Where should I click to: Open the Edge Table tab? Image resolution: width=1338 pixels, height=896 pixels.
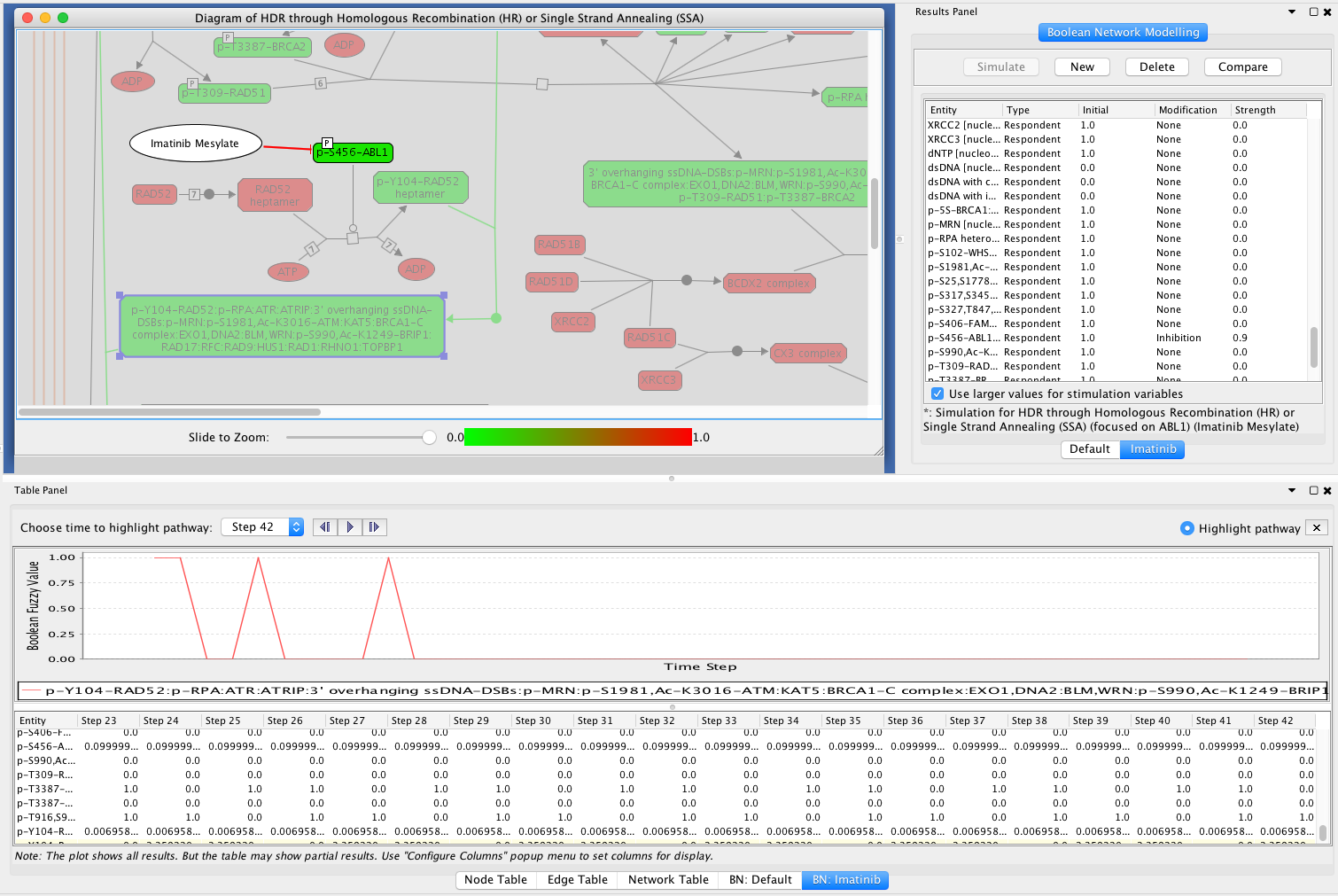tap(577, 880)
